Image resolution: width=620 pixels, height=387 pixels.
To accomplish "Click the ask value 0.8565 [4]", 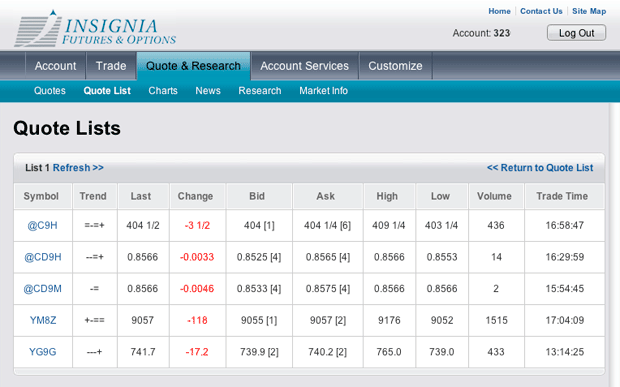I will (328, 257).
